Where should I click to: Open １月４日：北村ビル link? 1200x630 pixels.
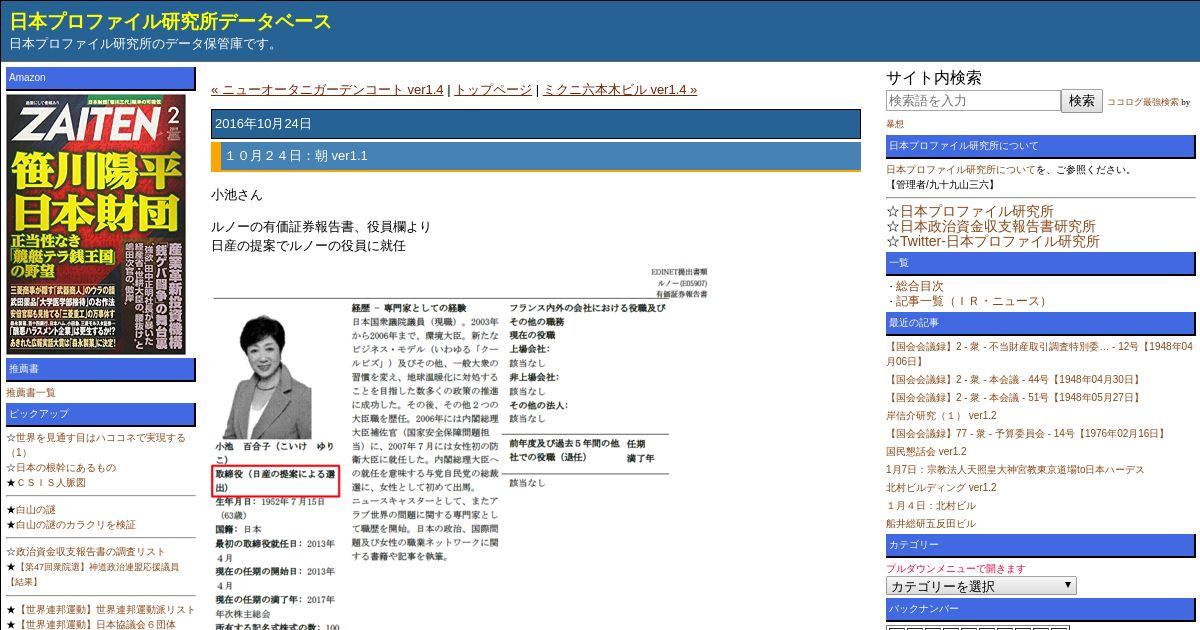click(931, 505)
